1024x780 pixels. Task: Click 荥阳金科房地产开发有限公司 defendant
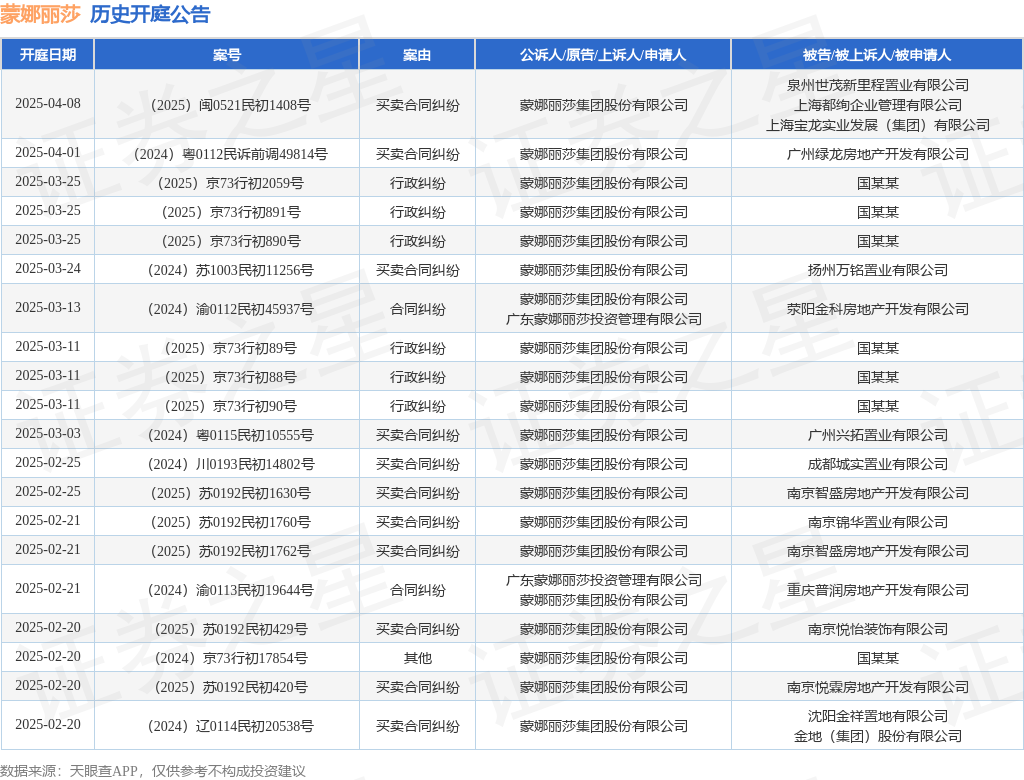pos(878,309)
